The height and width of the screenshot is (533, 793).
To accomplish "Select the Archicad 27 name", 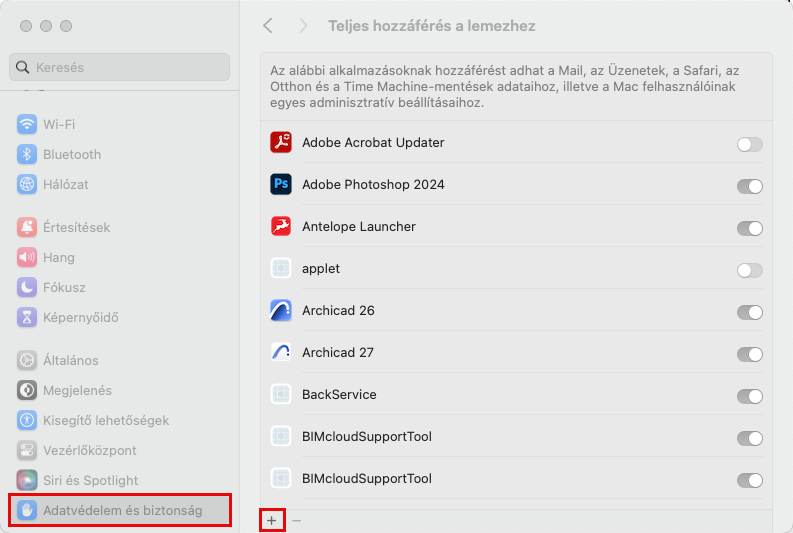I will point(338,352).
